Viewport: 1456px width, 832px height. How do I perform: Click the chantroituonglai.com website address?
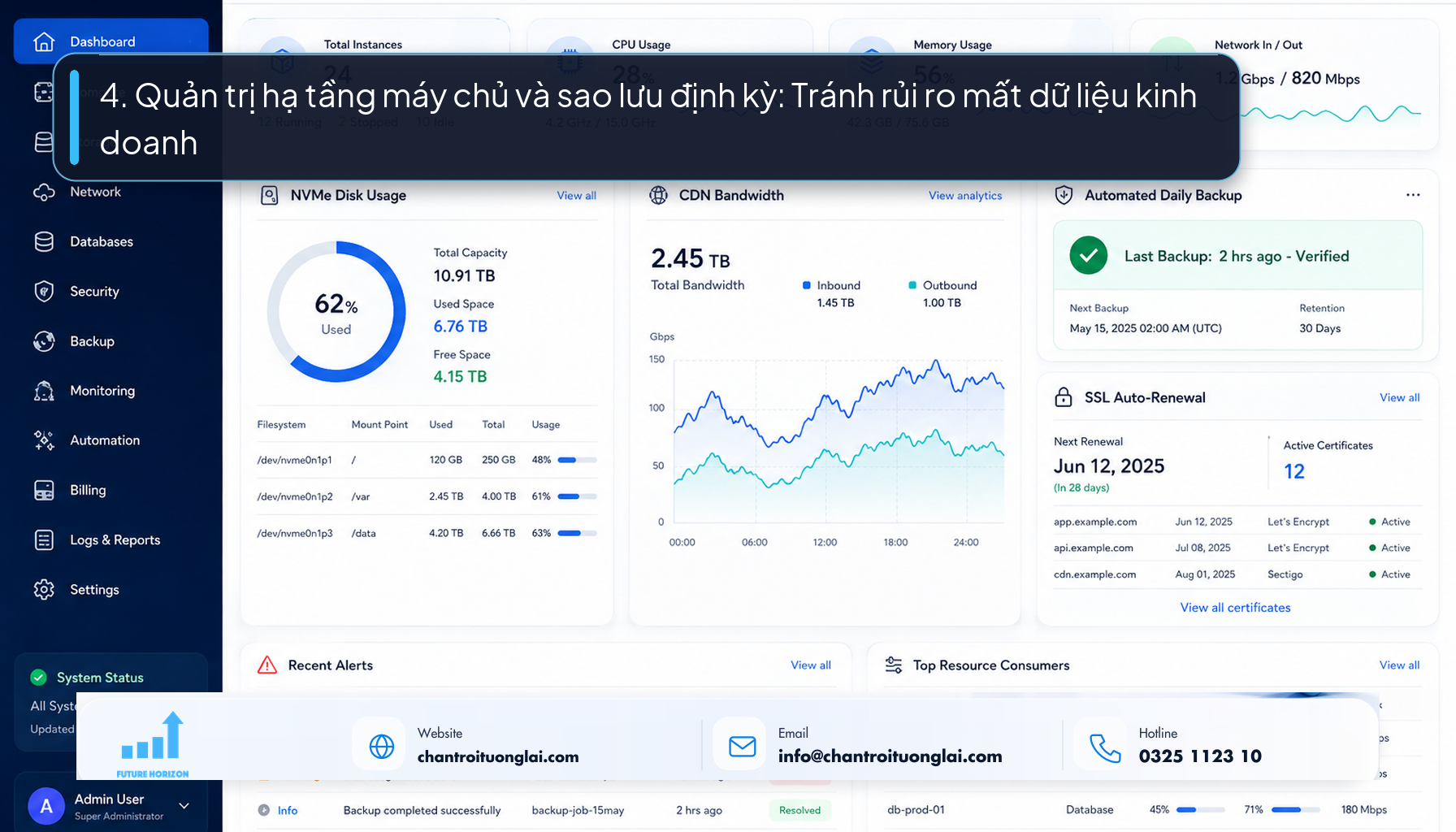[x=498, y=756]
